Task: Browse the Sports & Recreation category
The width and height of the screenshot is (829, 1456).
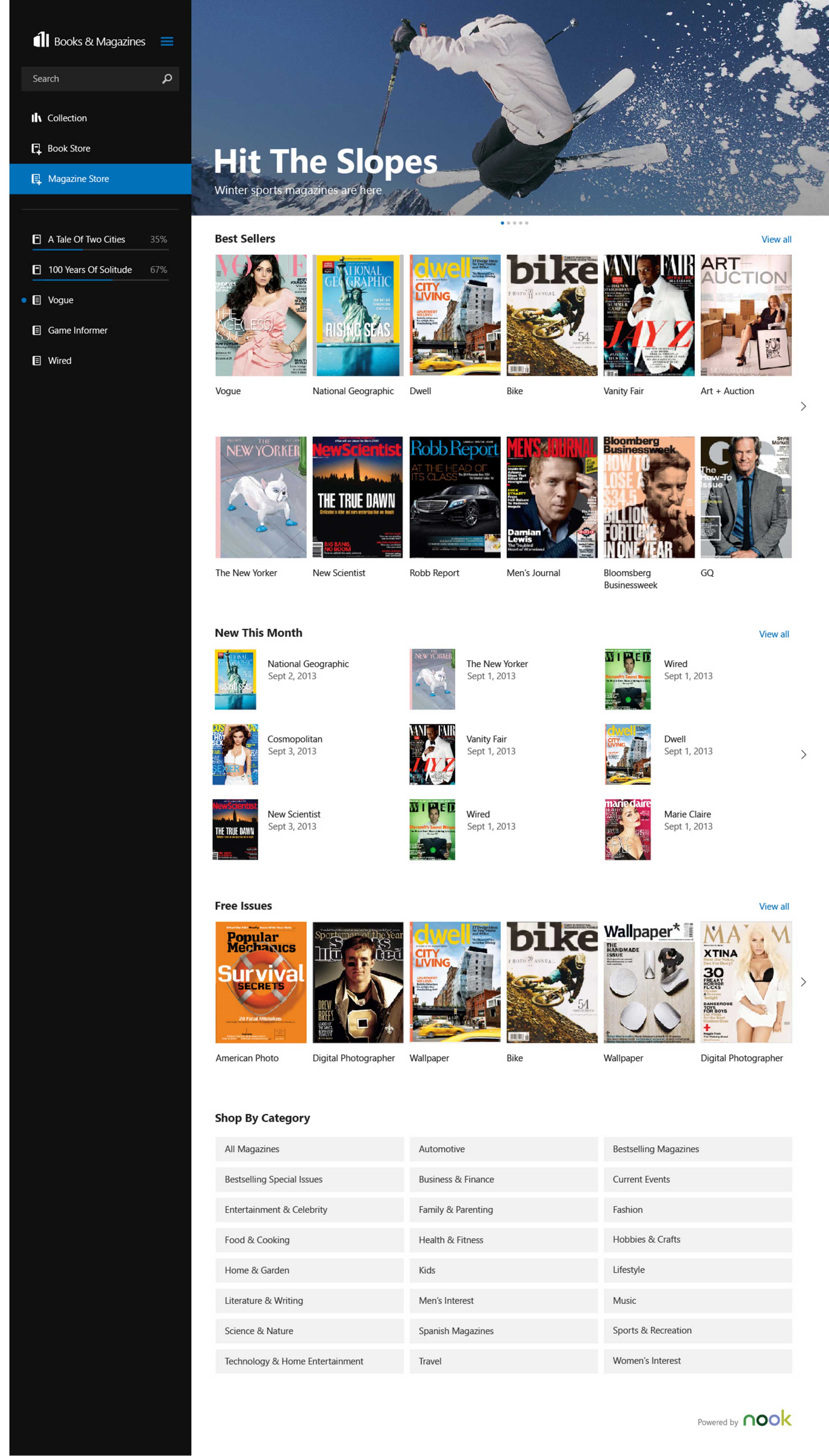Action: (x=697, y=1331)
